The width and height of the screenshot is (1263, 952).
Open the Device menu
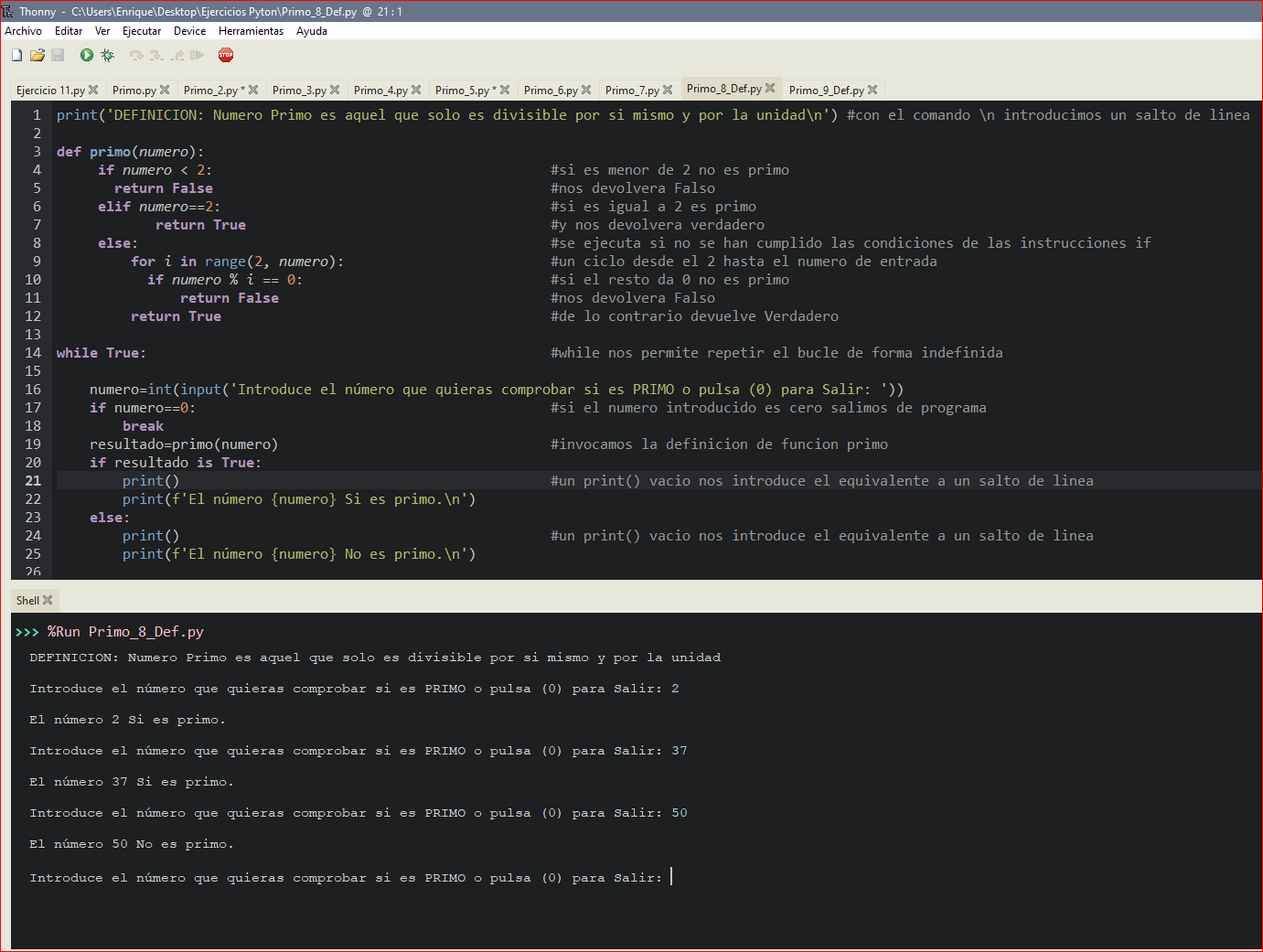[189, 30]
